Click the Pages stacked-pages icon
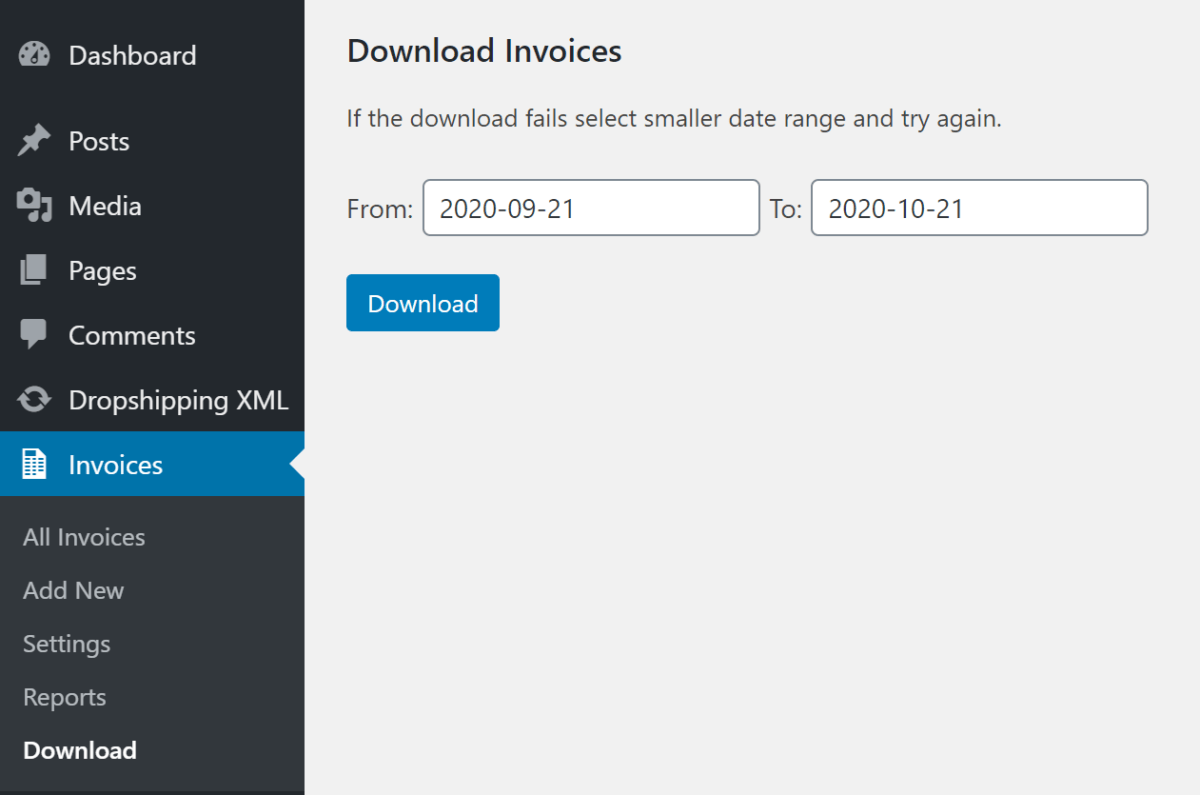Image resolution: width=1200 pixels, height=795 pixels. (35, 270)
